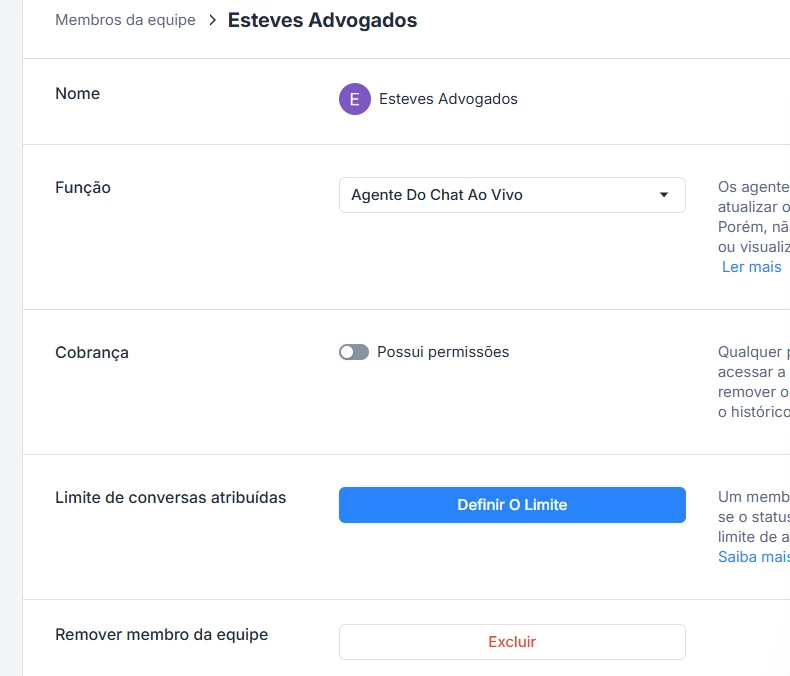Click the limit description text above Saiba mais
790x676 pixels.
(x=754, y=515)
